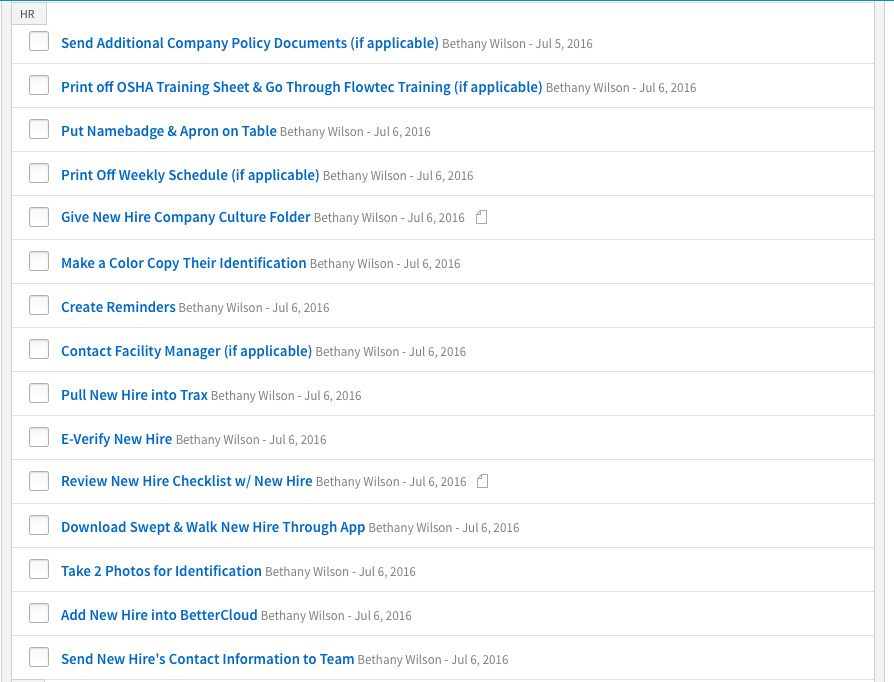
Task: Check off Send Additional Company Policy Documents
Action: coord(38,42)
